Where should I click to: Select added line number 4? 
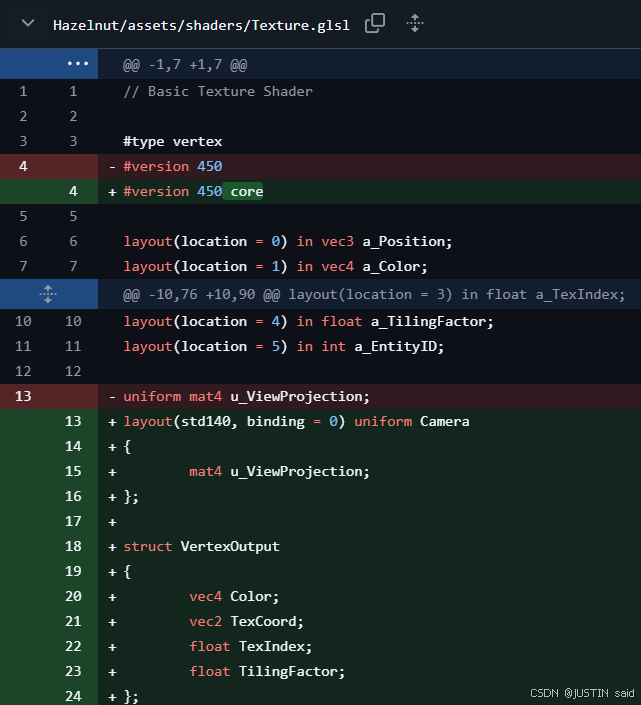tap(73, 191)
